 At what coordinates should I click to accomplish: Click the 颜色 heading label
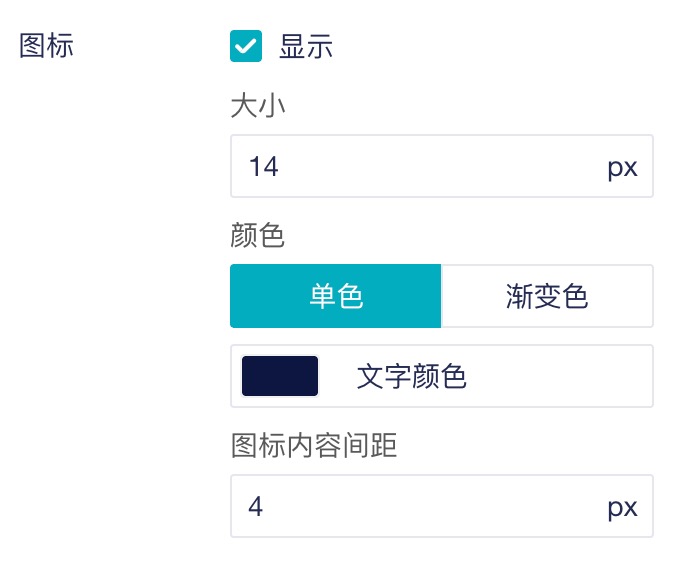[x=258, y=236]
